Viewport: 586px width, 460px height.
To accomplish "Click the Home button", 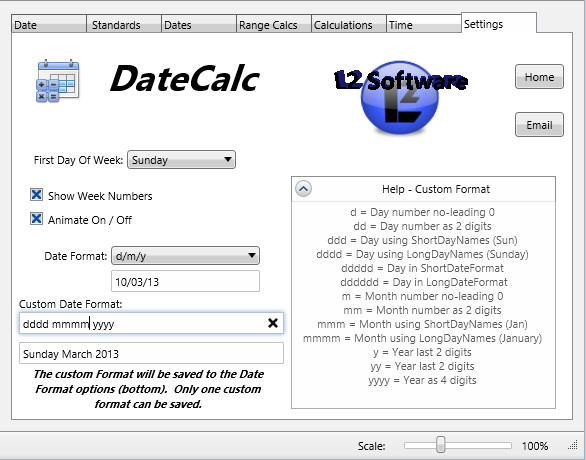I will point(539,77).
